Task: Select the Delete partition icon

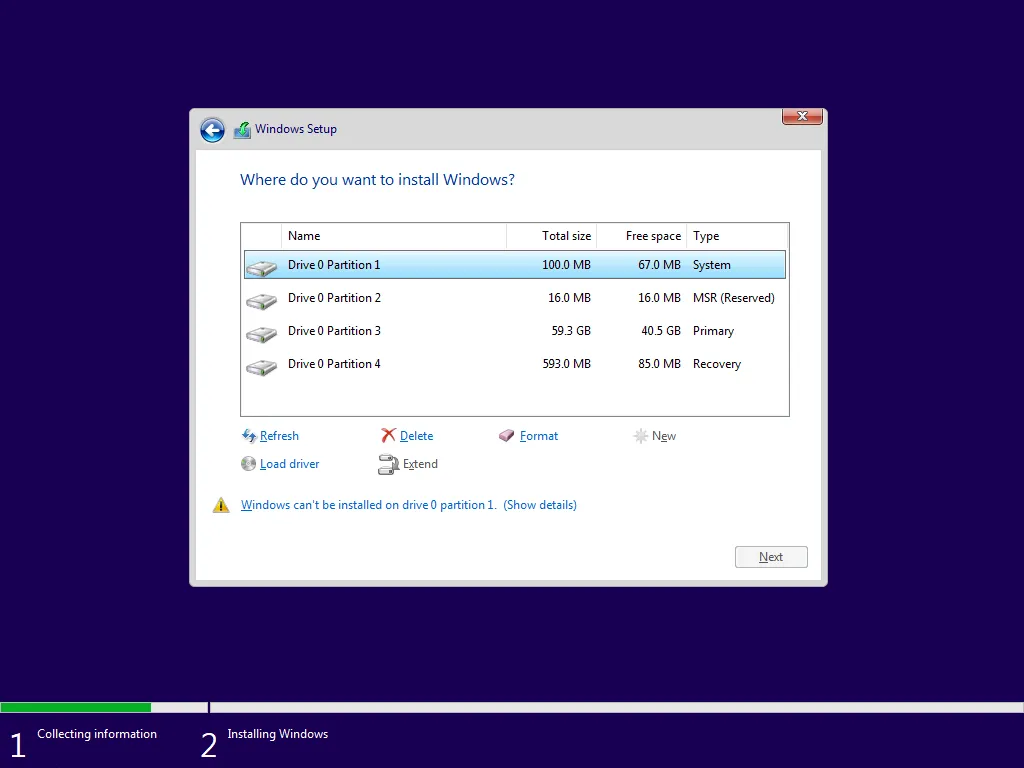Action: [x=389, y=435]
